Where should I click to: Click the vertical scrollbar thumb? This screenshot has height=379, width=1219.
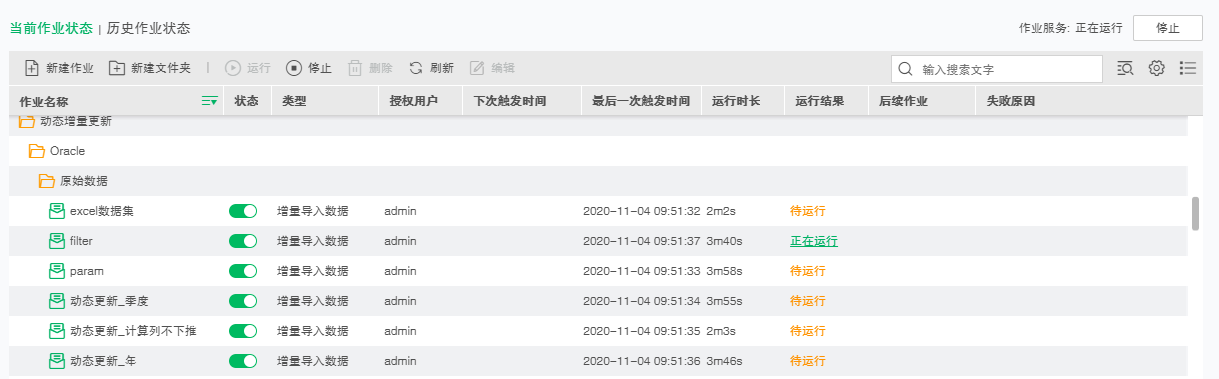pyautogui.click(x=1195, y=214)
